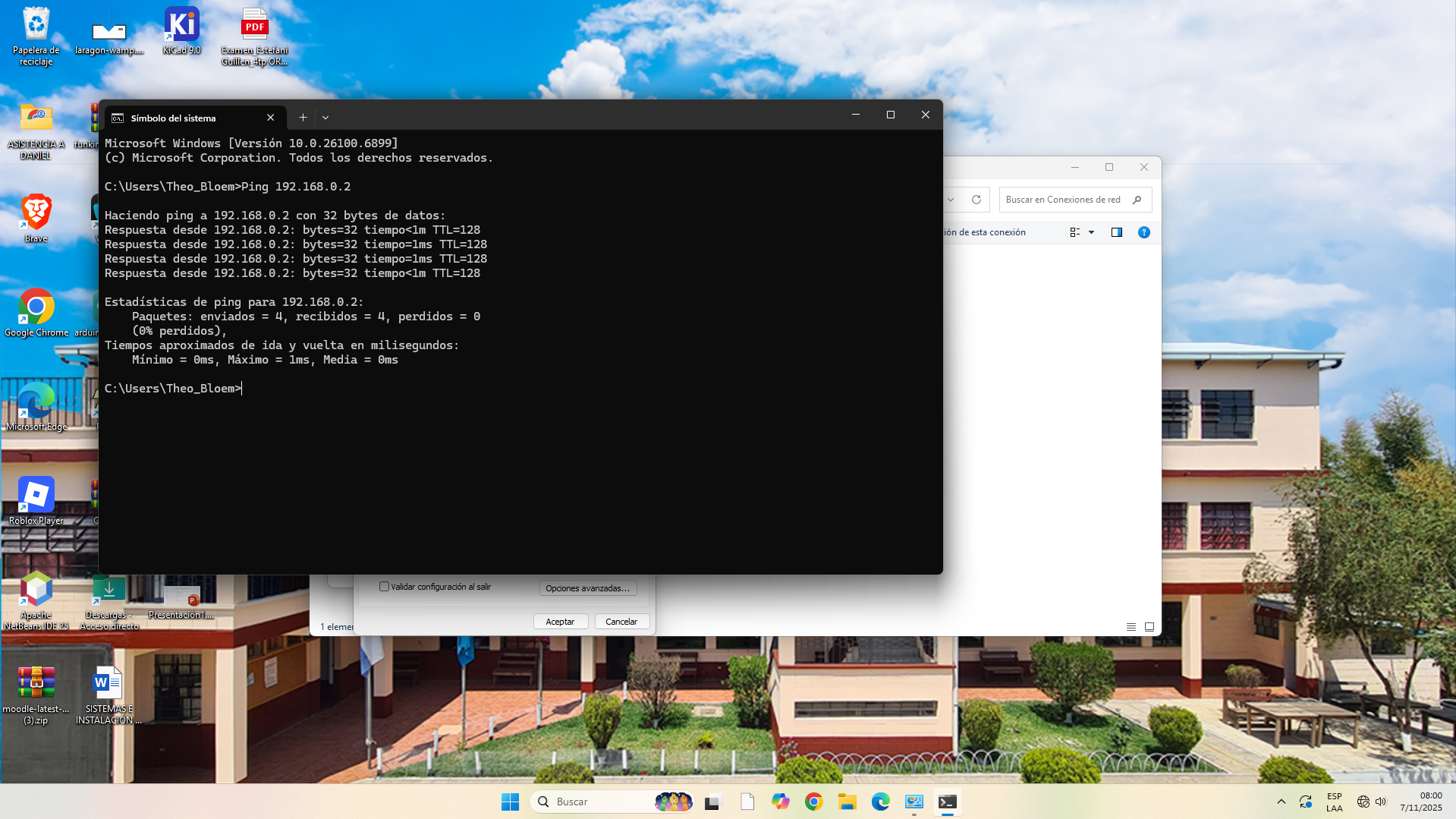Click the Aceptar button
Screen dimensions: 1456x819
(560, 621)
